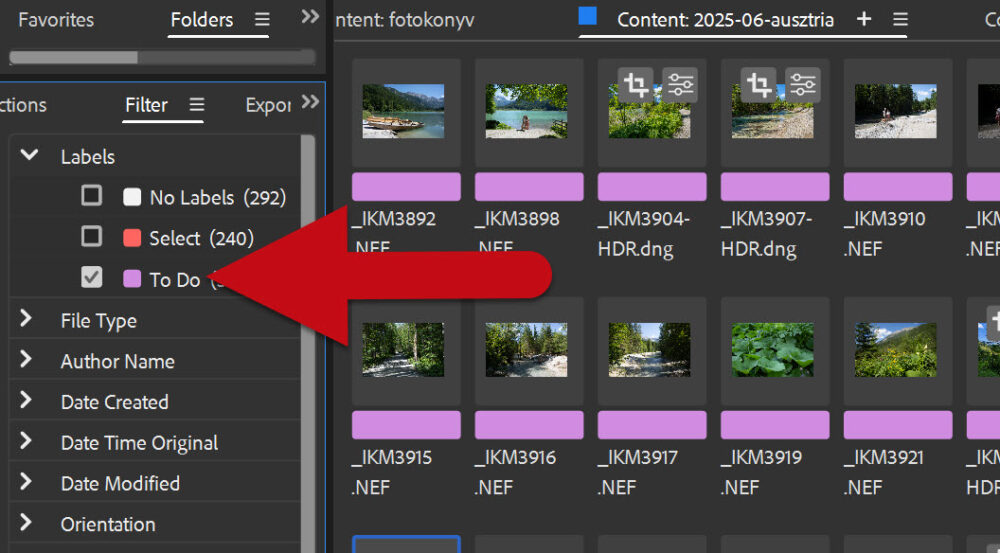The width and height of the screenshot is (1000, 553).
Task: Click the adjustments badge on _IKM3907-HDR.dng
Action: tap(803, 85)
